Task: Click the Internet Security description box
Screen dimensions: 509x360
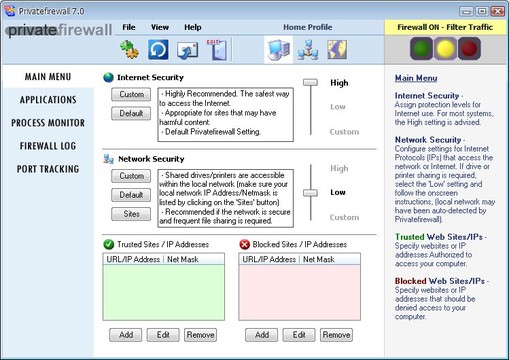Action: (x=225, y=115)
